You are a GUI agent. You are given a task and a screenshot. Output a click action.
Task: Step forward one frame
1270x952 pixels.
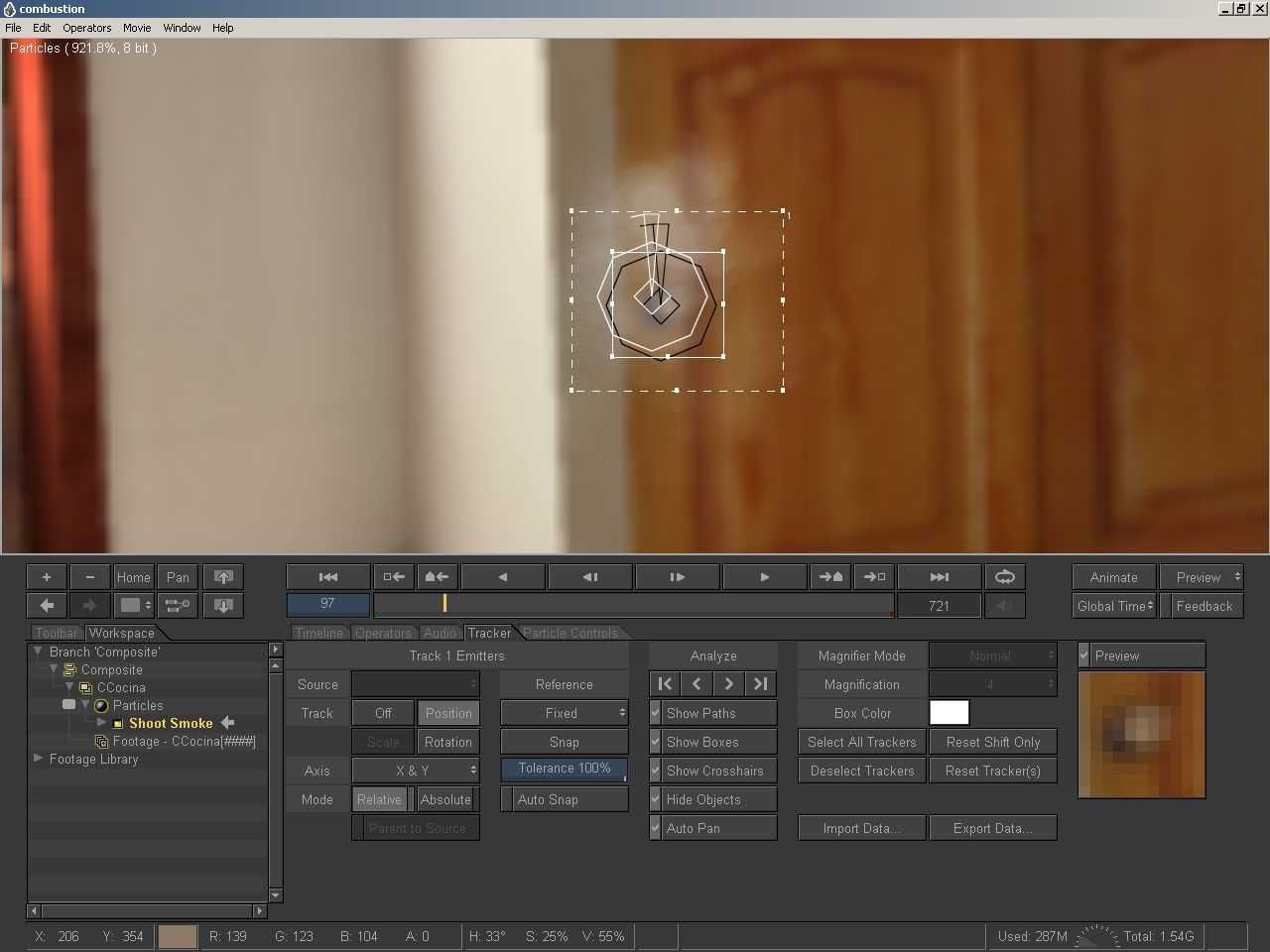(678, 577)
